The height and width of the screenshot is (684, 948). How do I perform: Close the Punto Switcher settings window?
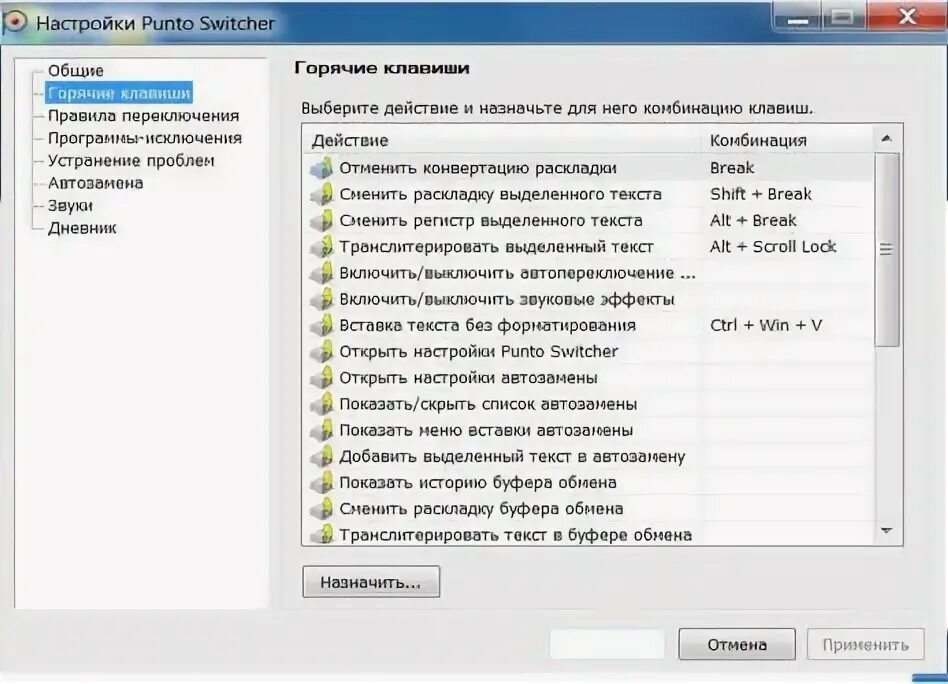907,16
